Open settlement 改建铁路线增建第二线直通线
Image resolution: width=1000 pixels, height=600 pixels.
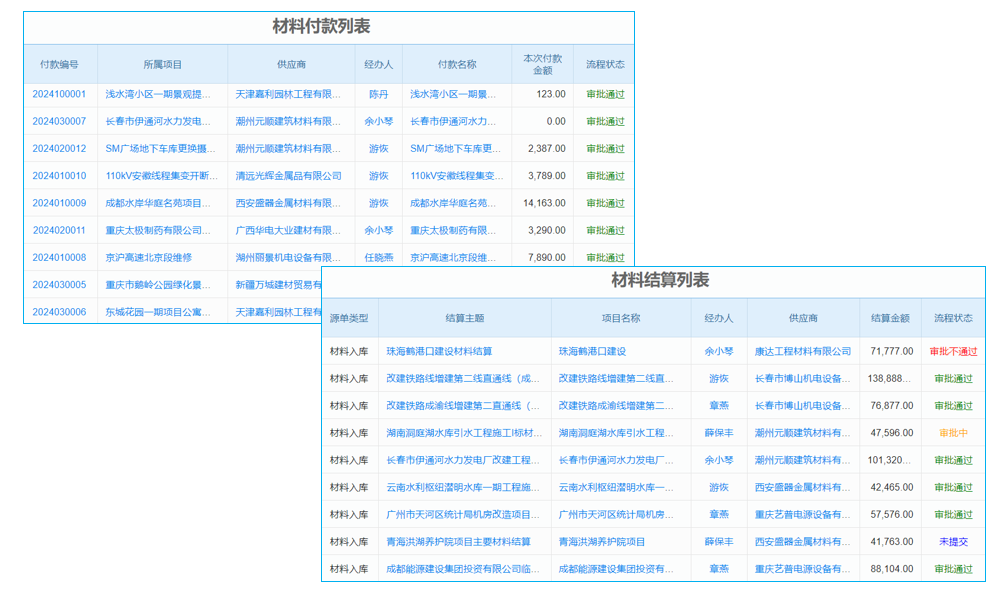coord(461,378)
